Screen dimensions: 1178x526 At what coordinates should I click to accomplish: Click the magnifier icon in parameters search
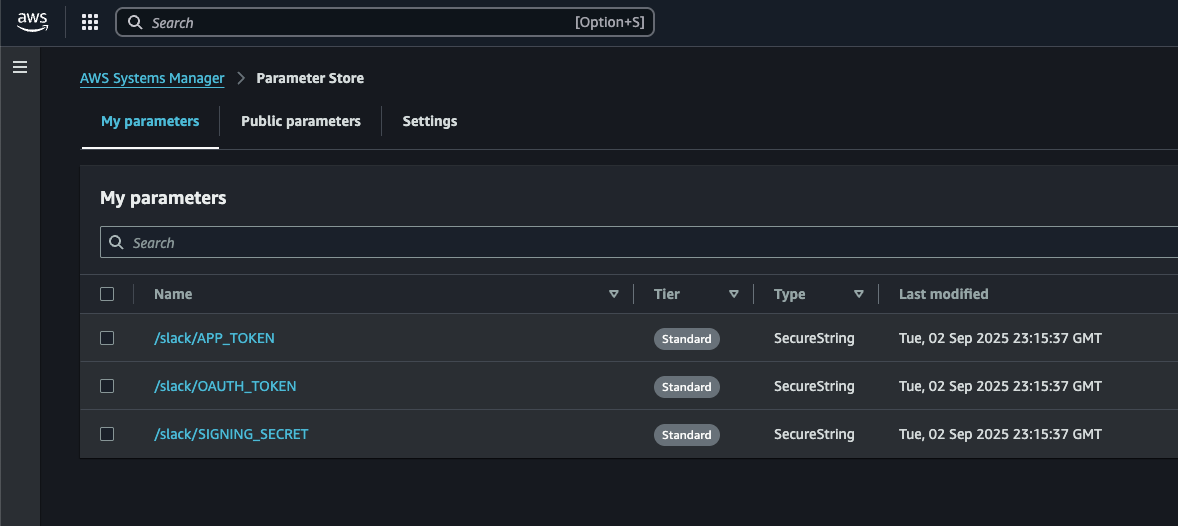point(116,242)
